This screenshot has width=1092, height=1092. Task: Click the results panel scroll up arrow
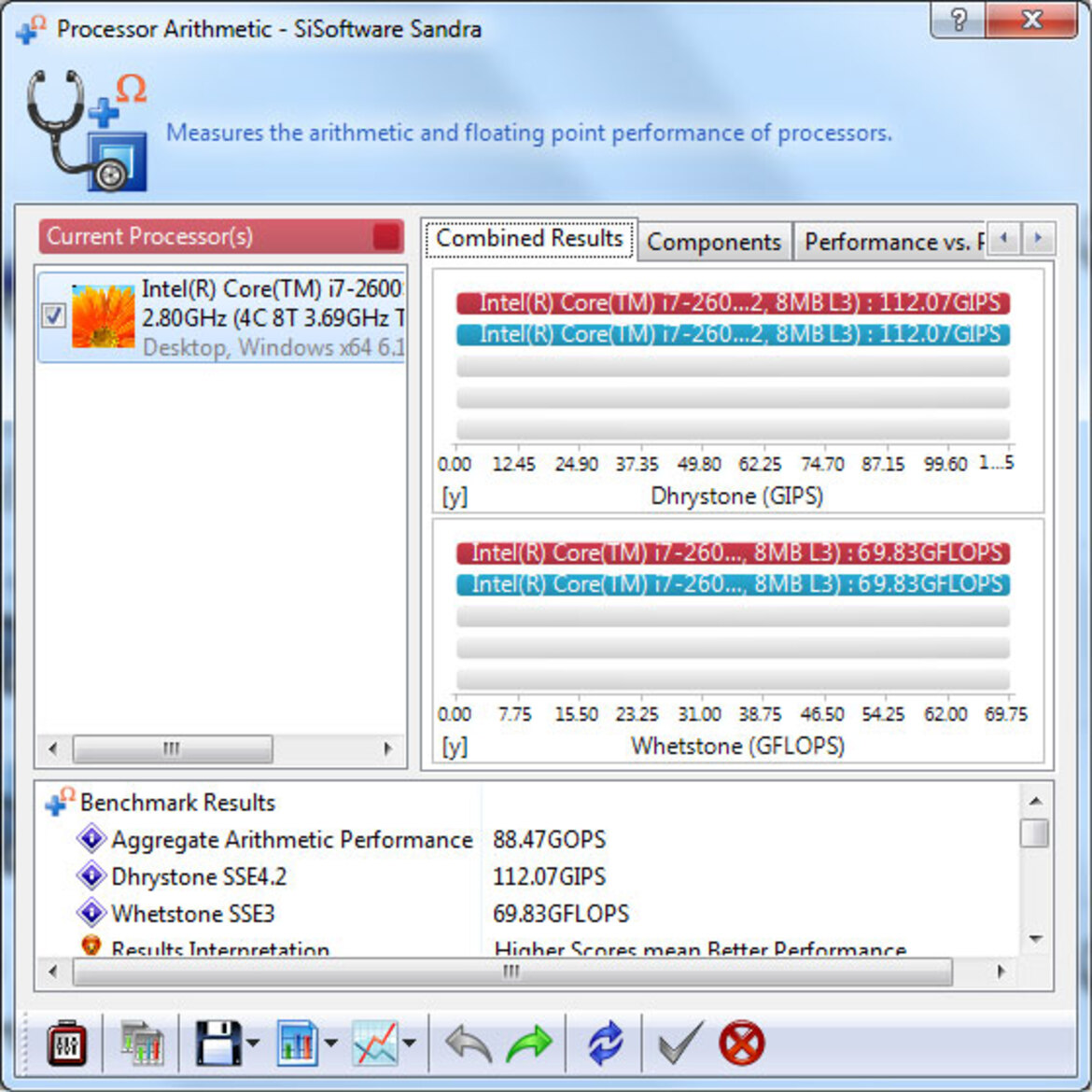1035,801
